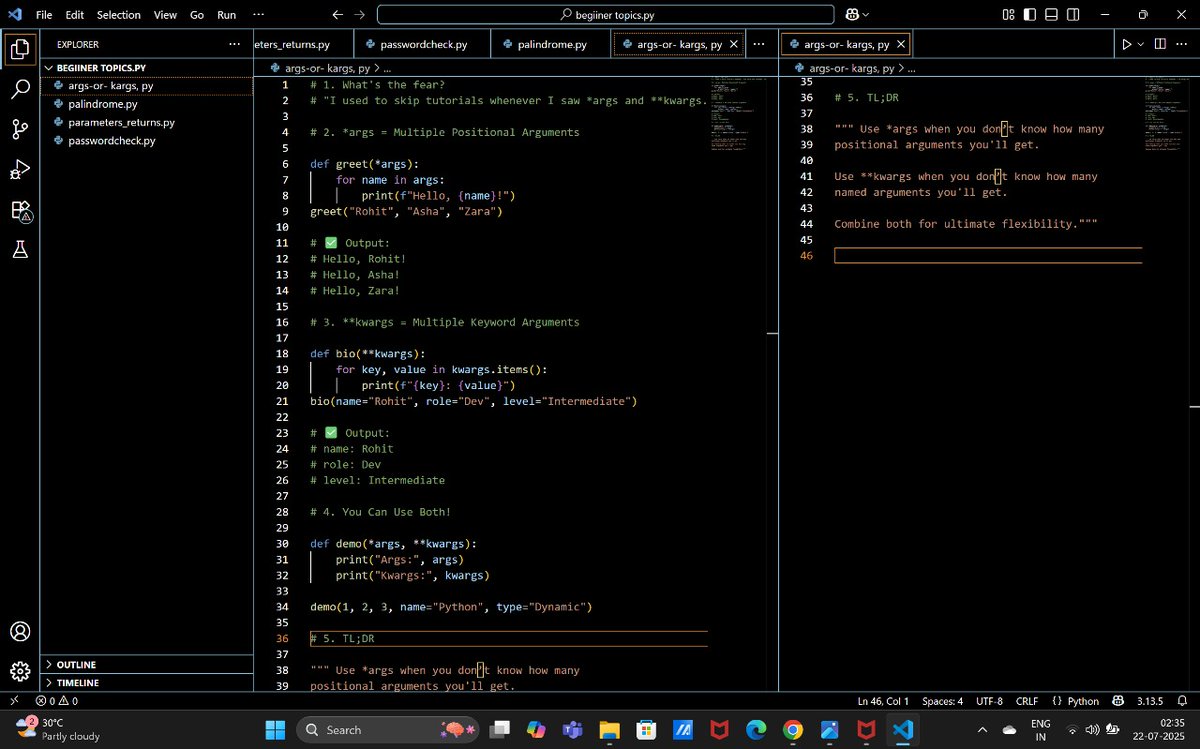Click args-or- kargs breadcrumb in left editor
Screen dimensions: 1200x749
pyautogui.click(x=327, y=68)
